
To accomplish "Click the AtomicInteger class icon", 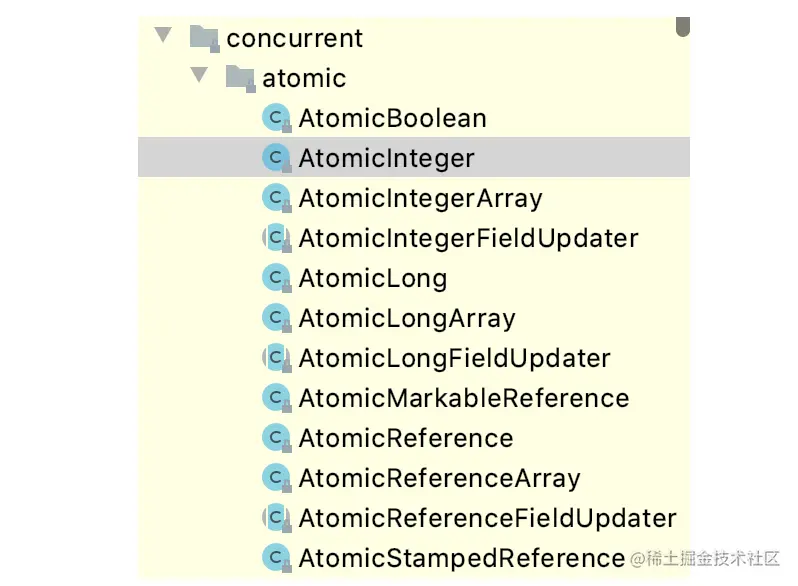I will 276,158.
